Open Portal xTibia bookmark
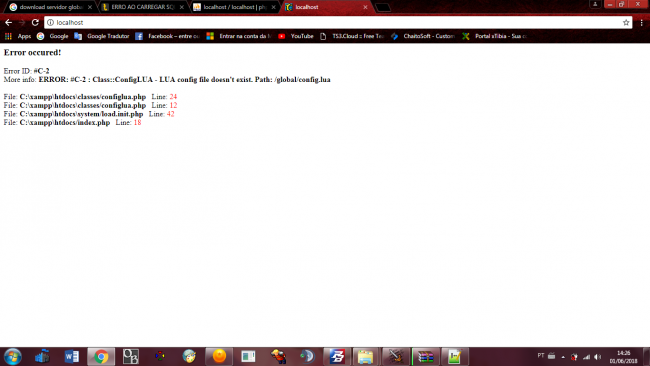The image size is (650, 366). 495,36
